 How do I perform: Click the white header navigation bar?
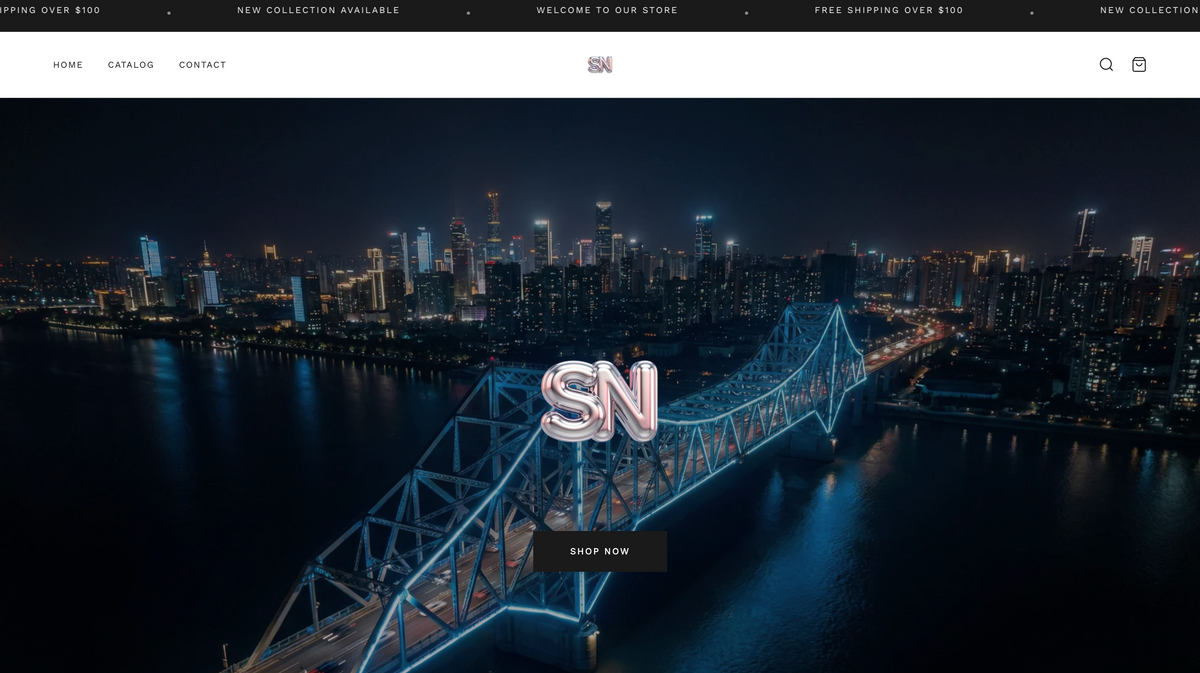[400, 64]
